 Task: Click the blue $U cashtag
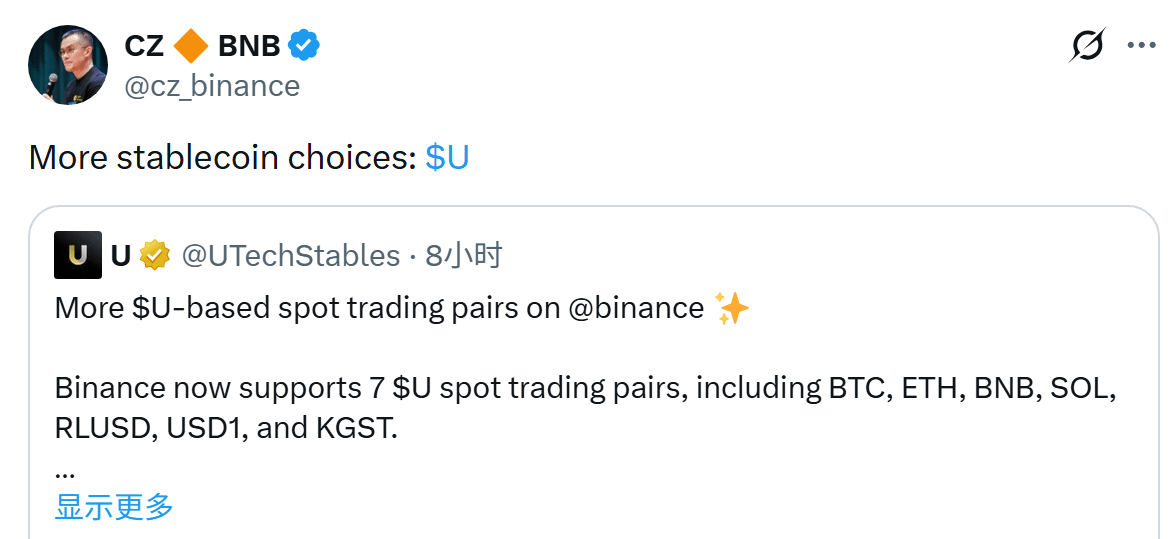(447, 158)
